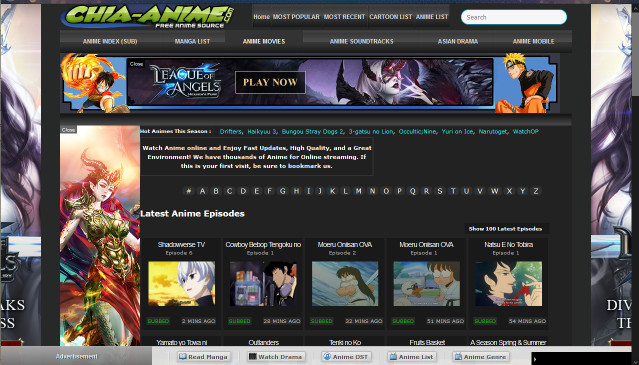Click the Read Manga book icon
Screen dimensions: 639x365
pyautogui.click(x=183, y=357)
